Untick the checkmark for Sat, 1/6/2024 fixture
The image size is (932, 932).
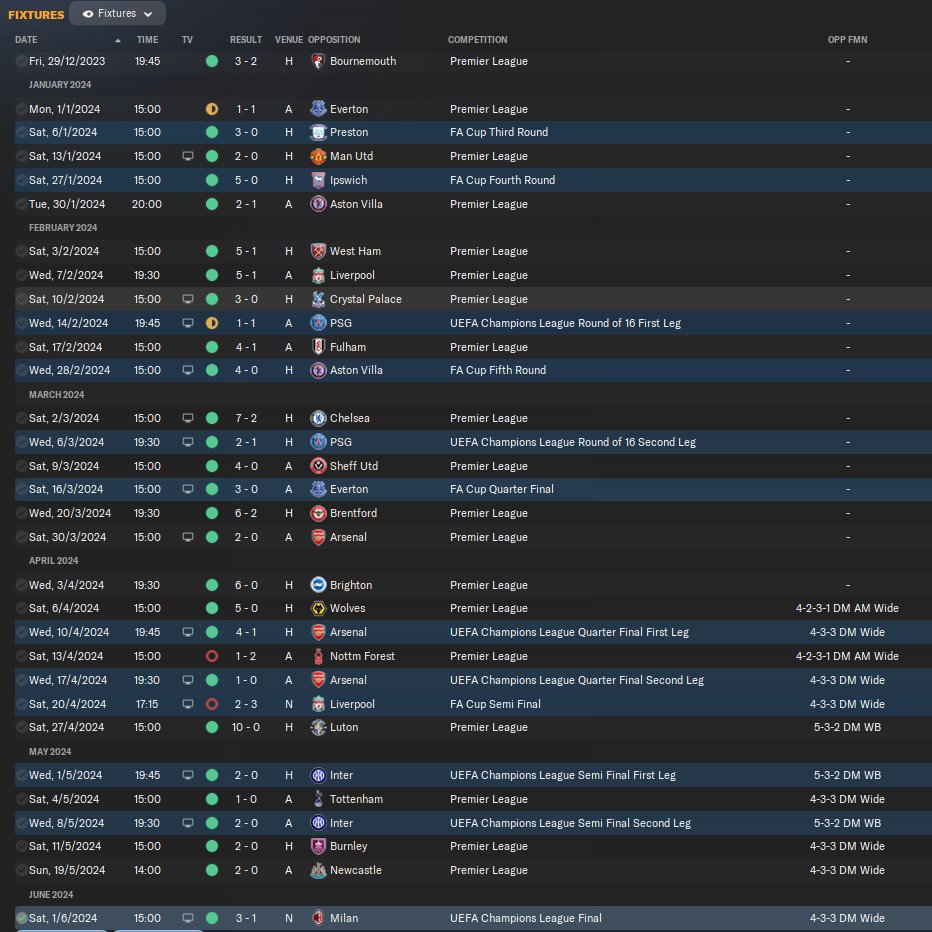[x=21, y=918]
